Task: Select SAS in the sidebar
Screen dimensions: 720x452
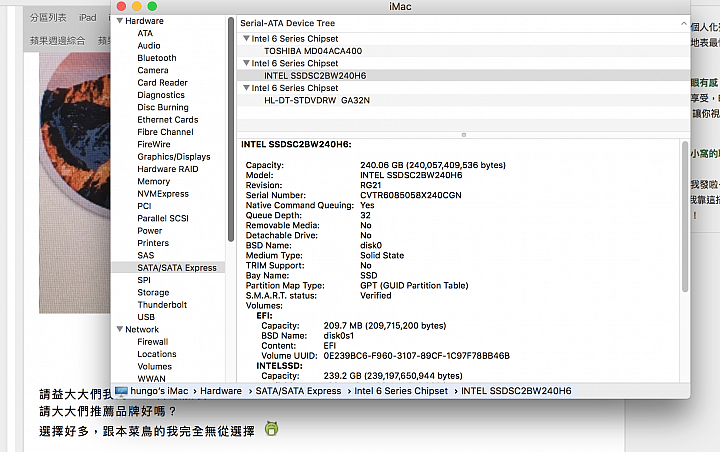Action: (x=146, y=255)
